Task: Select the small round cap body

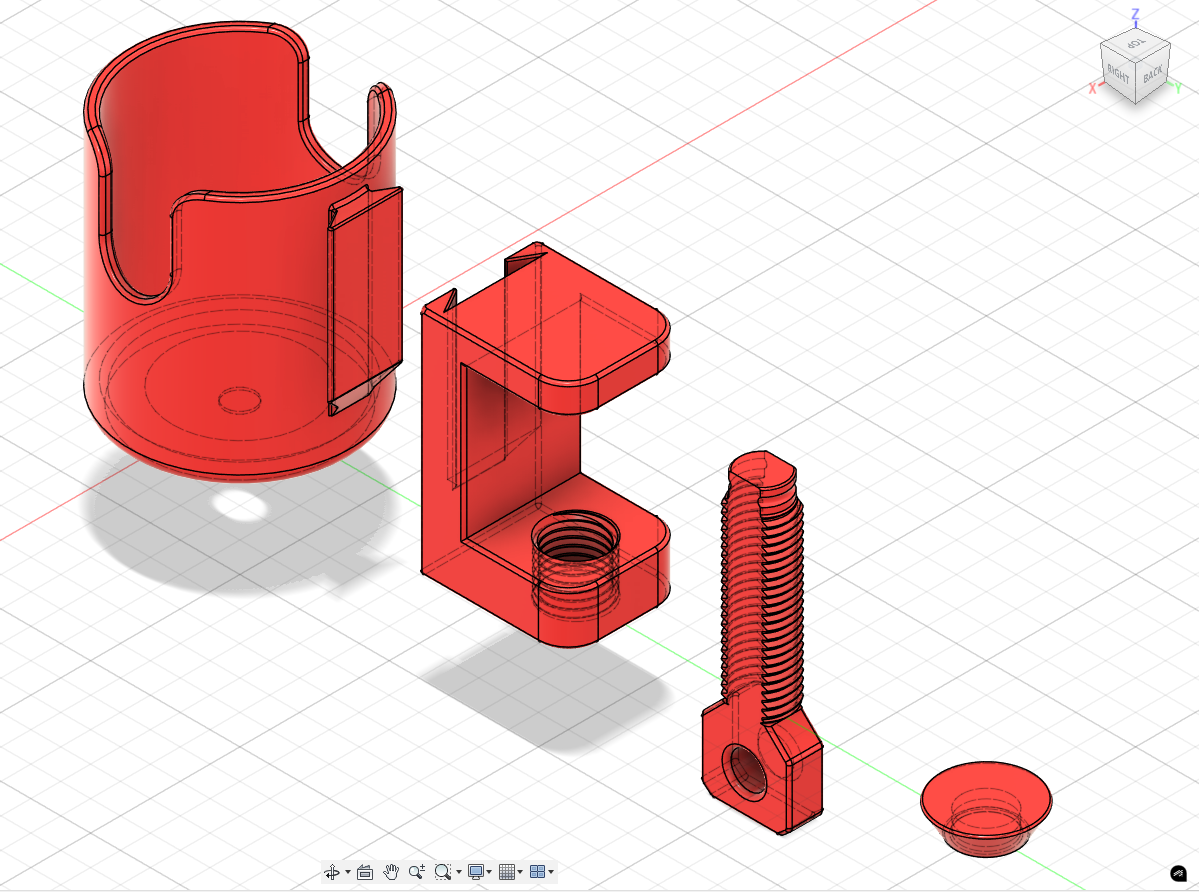Action: (x=986, y=808)
